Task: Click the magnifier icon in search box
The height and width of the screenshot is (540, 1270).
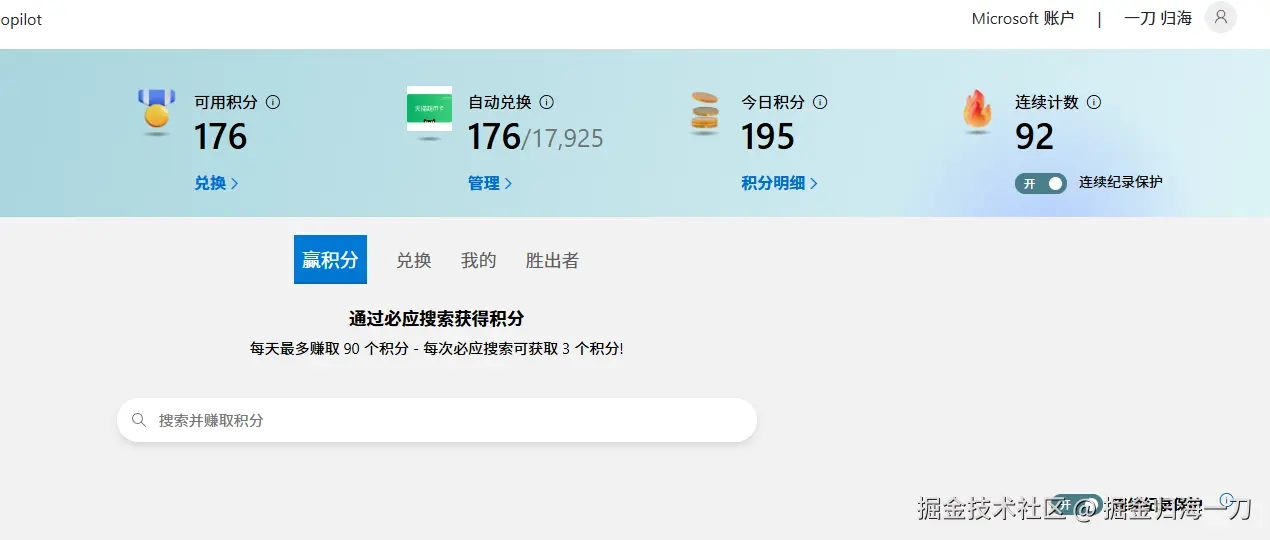Action: click(x=139, y=420)
